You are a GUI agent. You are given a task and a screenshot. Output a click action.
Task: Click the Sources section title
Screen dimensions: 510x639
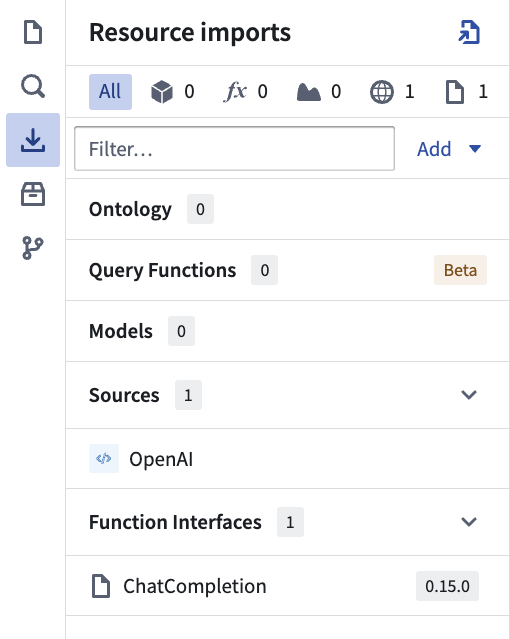pos(124,395)
